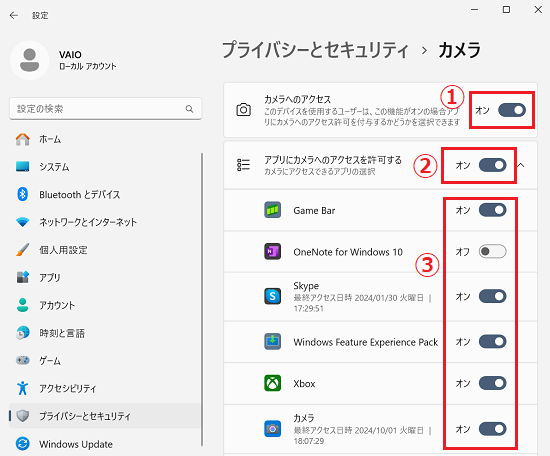Toggle the カメラ app camera access switch
The width and height of the screenshot is (550, 456).
point(492,428)
